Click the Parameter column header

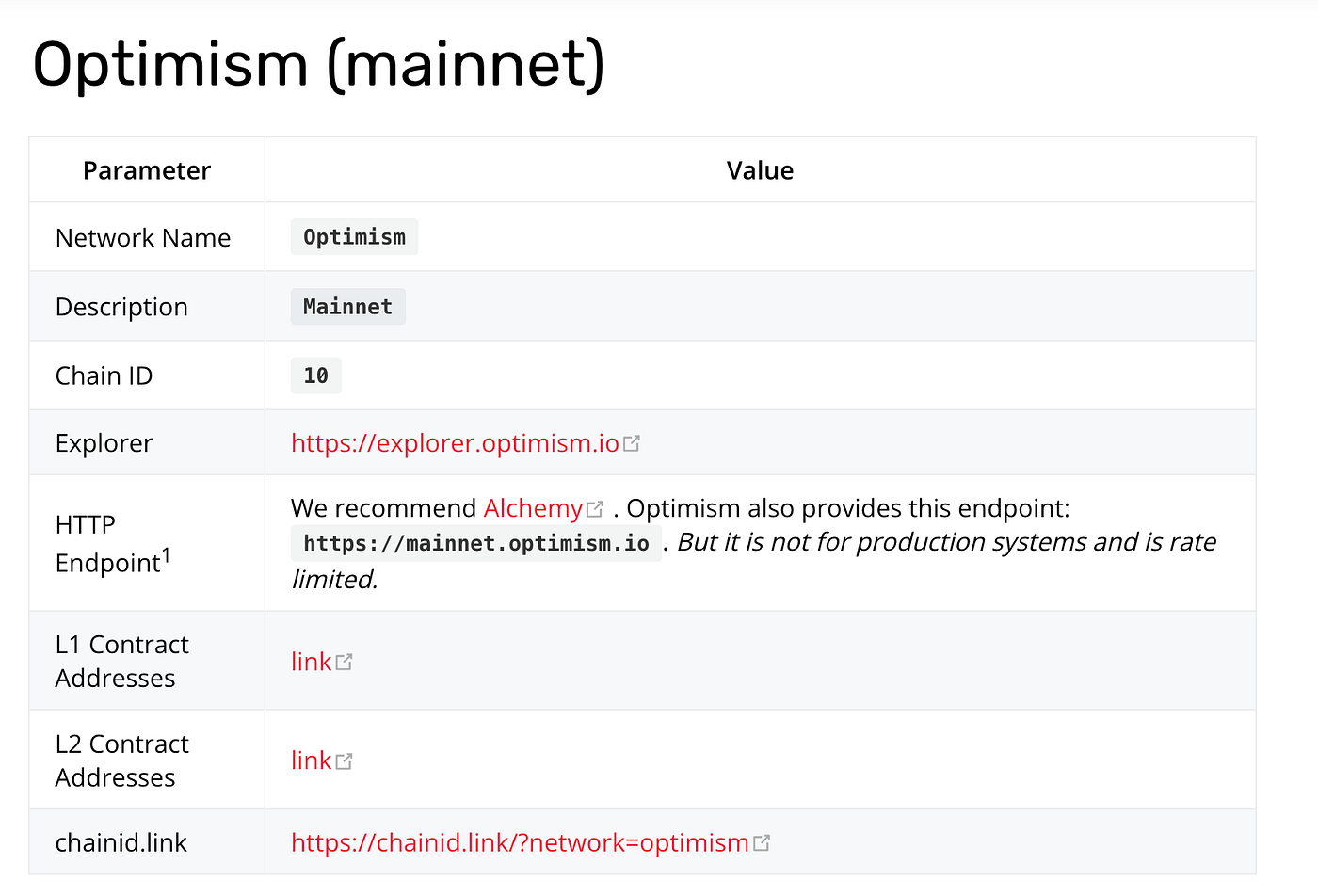pyautogui.click(x=147, y=170)
